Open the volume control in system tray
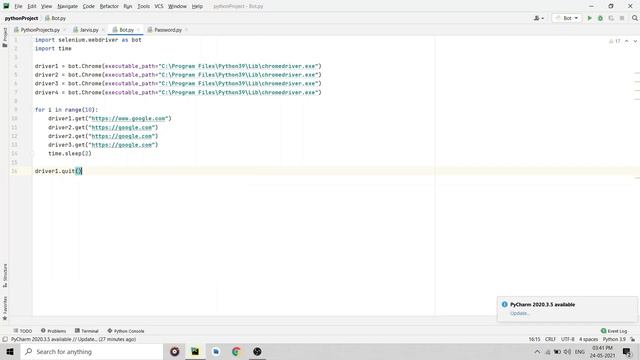The image size is (640, 360). tap(567, 351)
